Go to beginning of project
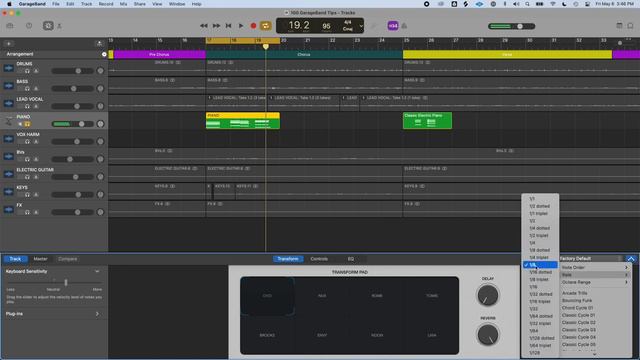Image resolution: width=640 pixels, height=360 pixels. click(229, 26)
